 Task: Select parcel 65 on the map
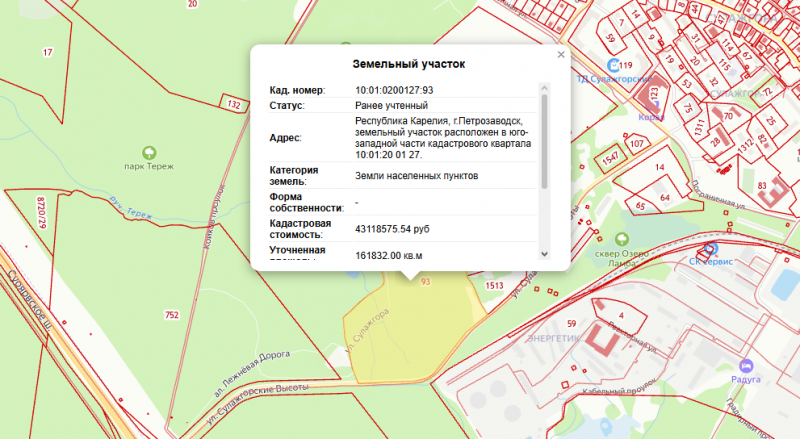[640, 206]
